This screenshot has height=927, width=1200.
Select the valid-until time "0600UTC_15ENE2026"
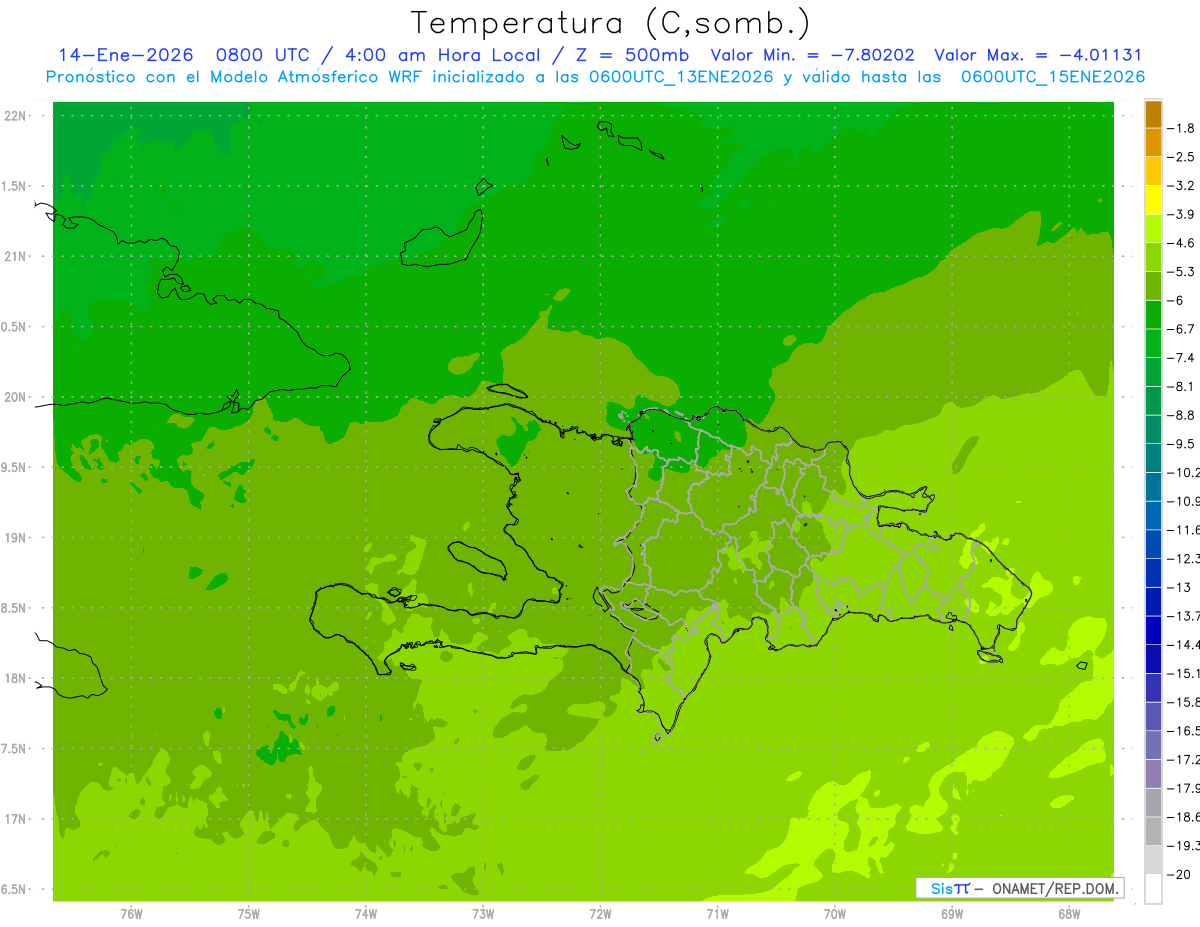coord(1052,77)
